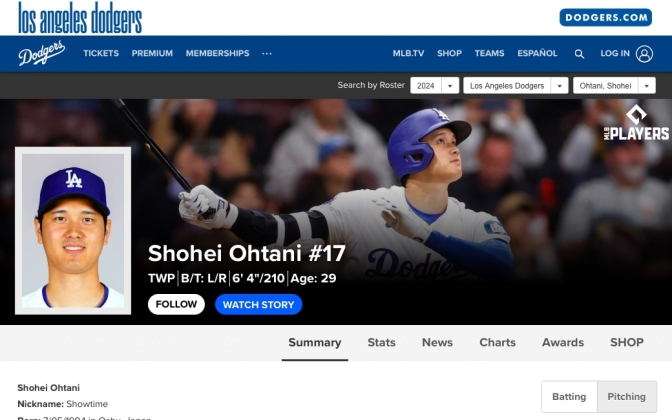Click the MLB Players logo
672x420 pixels.
click(636, 123)
